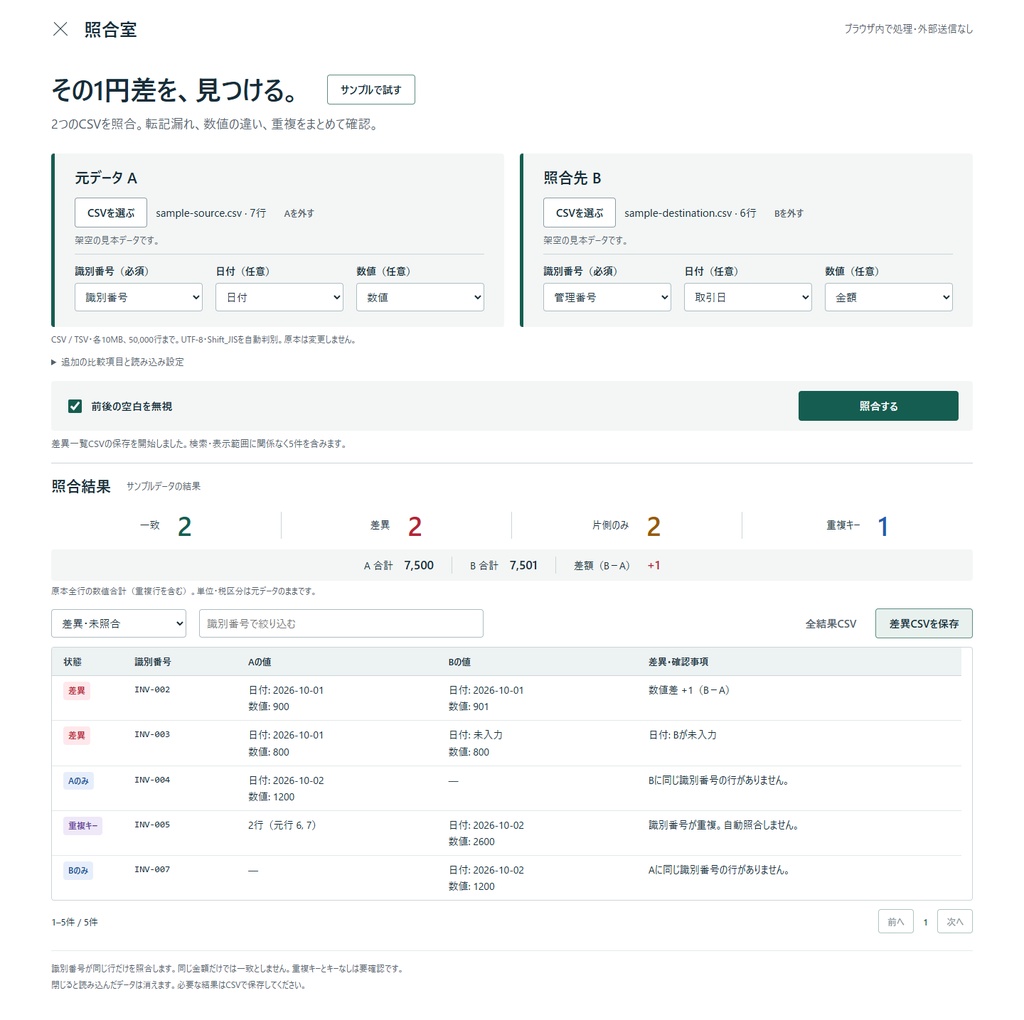1024x1020 pixels.
Task: Click the 重複キー status badge on INV-005
Action: point(83,826)
